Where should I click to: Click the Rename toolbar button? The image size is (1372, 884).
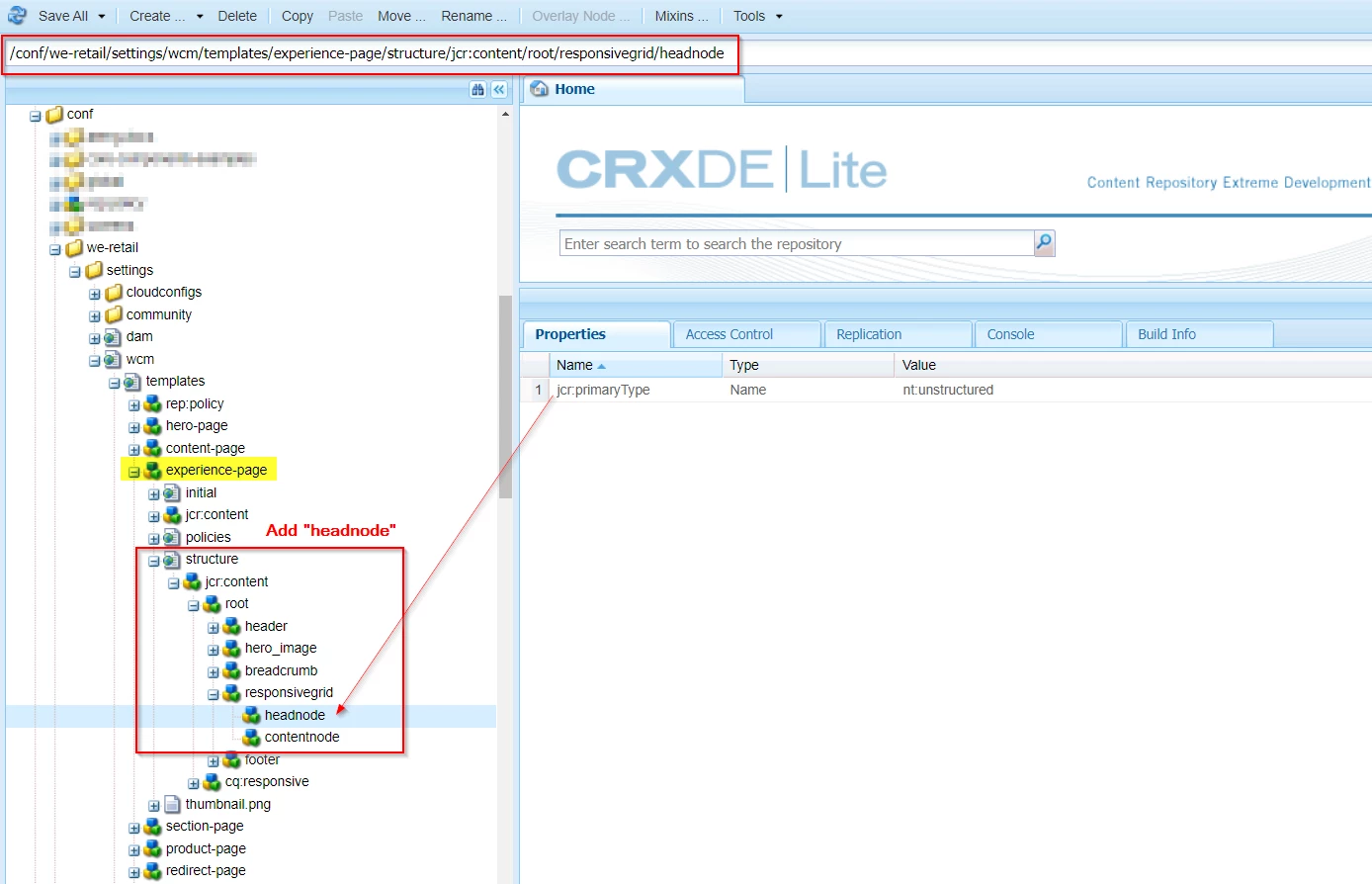pos(473,16)
